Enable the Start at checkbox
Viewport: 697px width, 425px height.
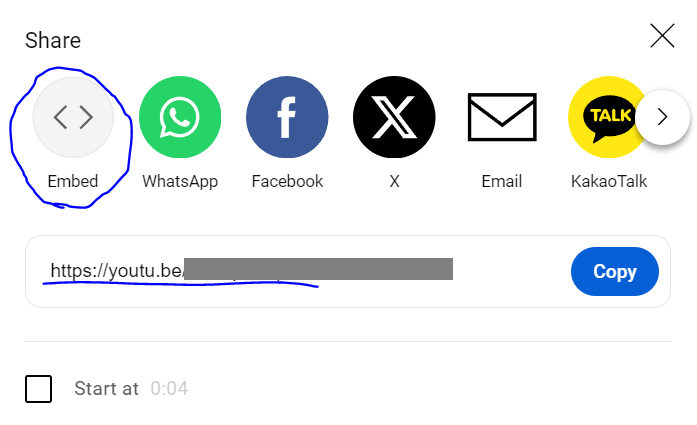coord(39,389)
